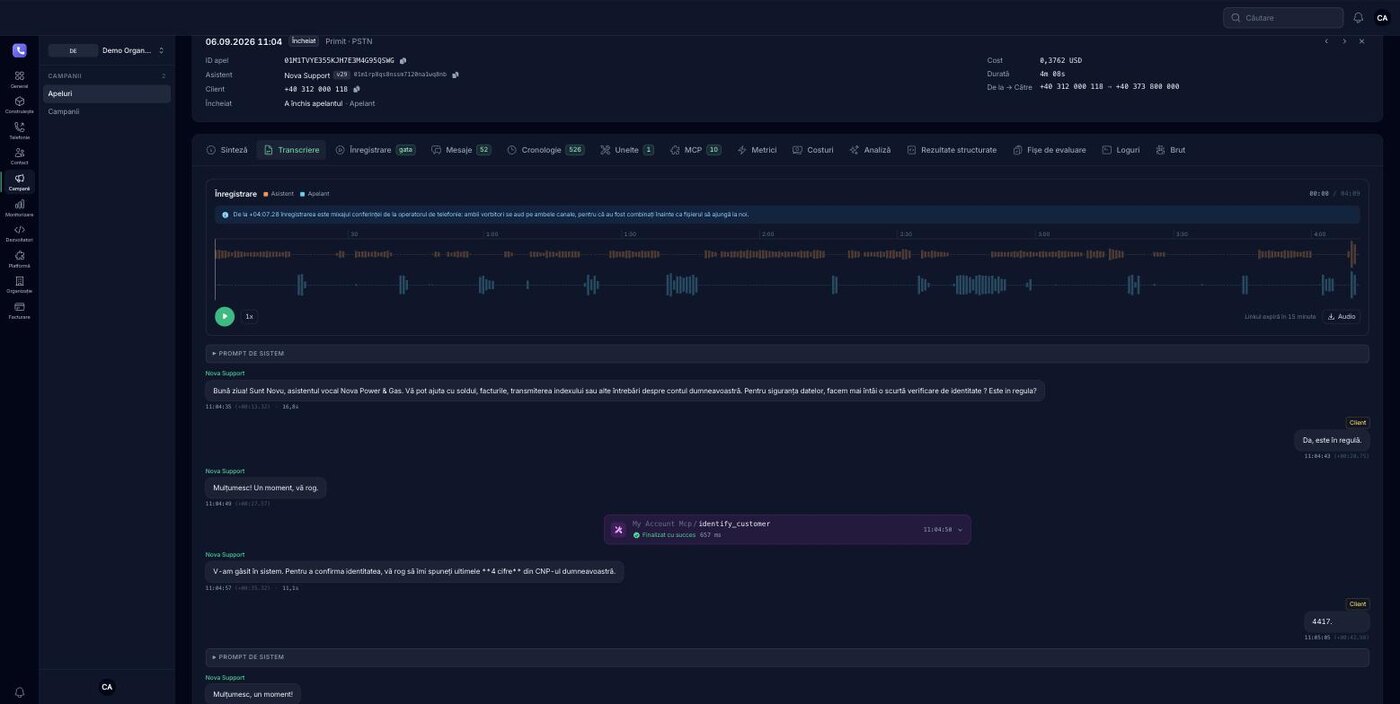
Task: Open the MCP tab
Action: [x=696, y=150]
